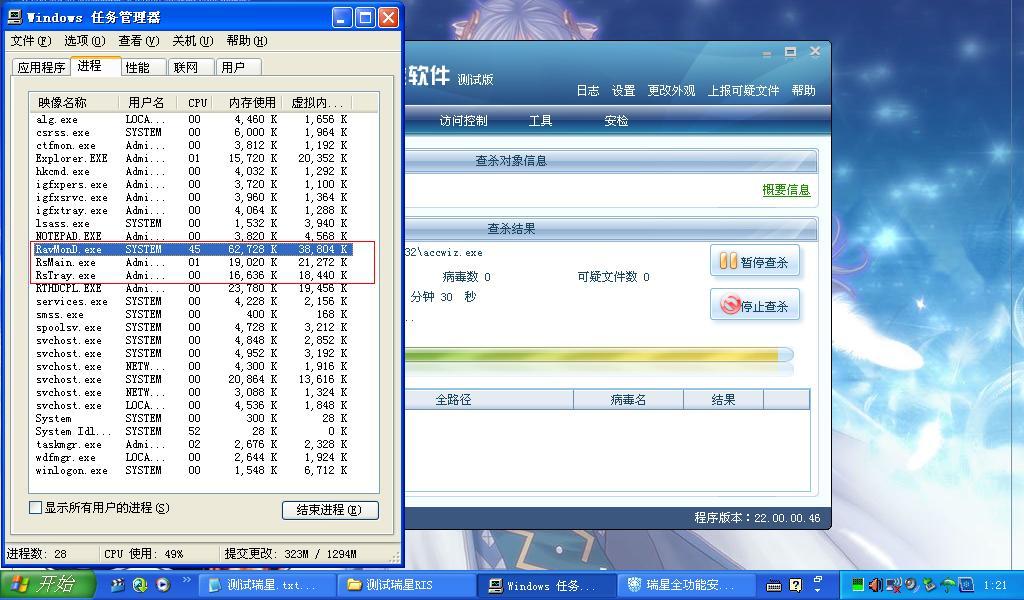Maximize the Rising antivirus window
This screenshot has width=1024, height=600.
pos(790,52)
